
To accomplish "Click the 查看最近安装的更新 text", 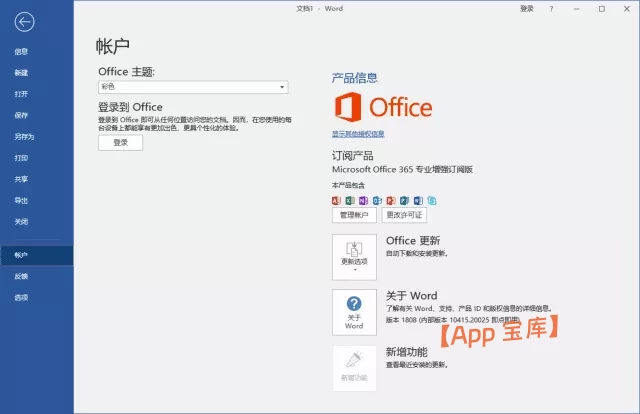I will [417, 365].
